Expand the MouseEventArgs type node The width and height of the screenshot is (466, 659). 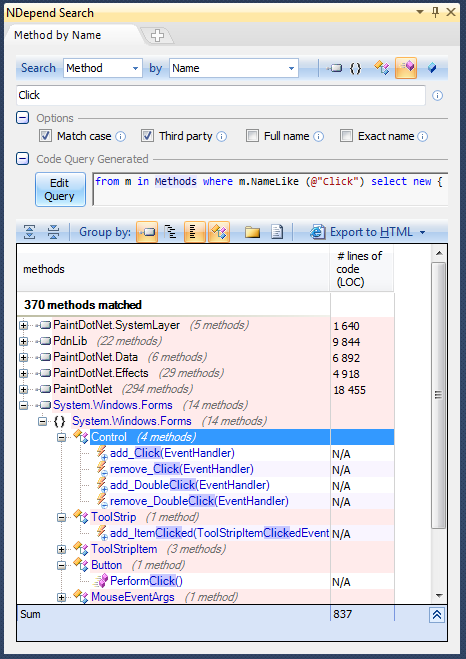click(62, 597)
